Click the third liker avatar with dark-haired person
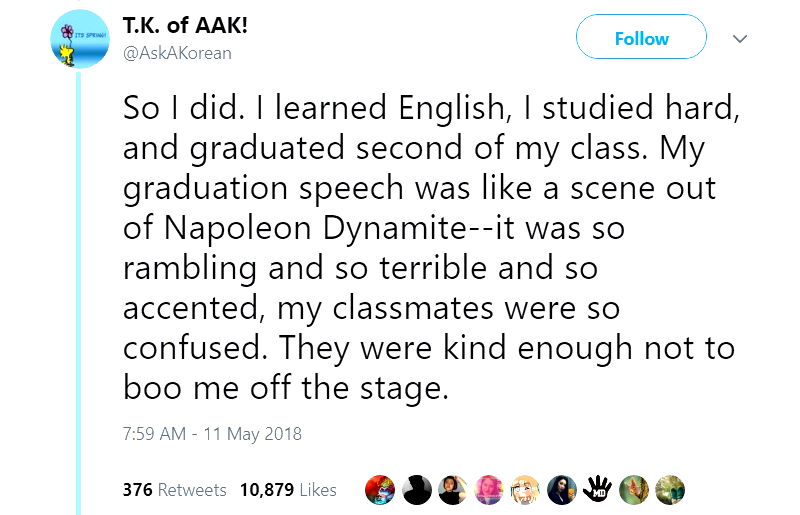Image resolution: width=800 pixels, height=515 pixels. click(x=455, y=489)
